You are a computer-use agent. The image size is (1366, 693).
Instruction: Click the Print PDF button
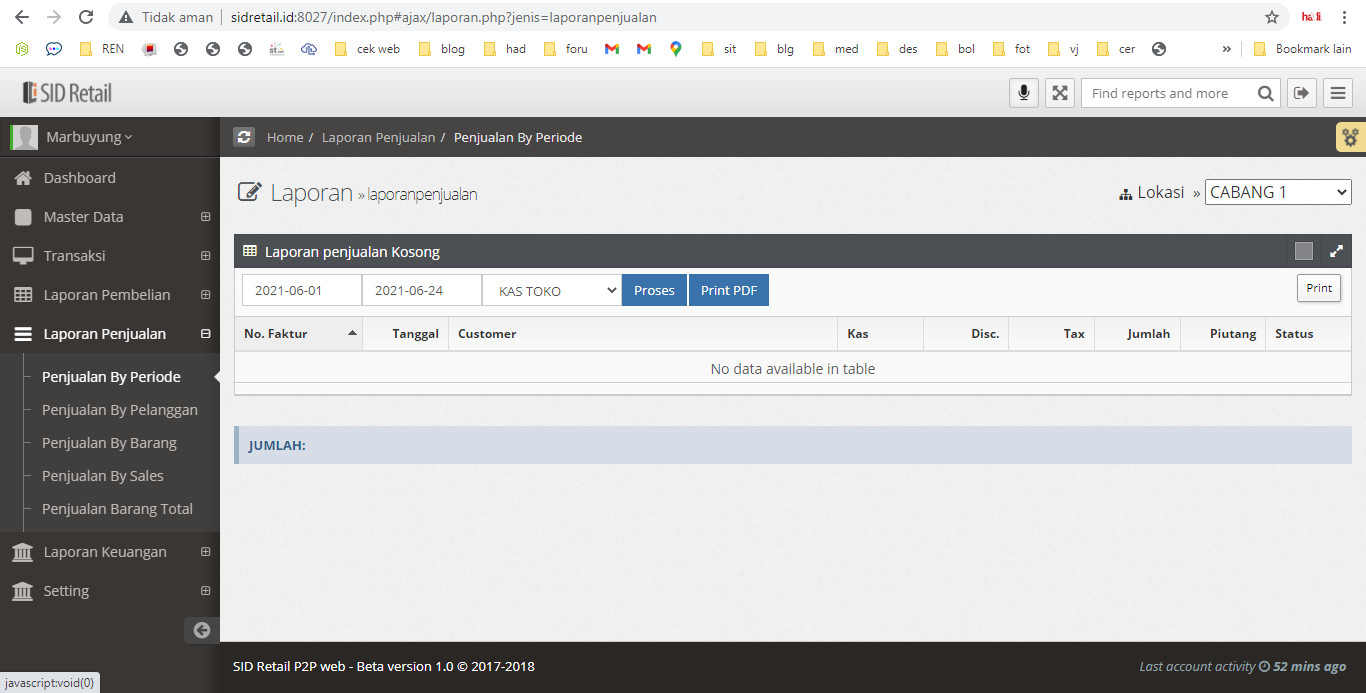click(x=728, y=290)
